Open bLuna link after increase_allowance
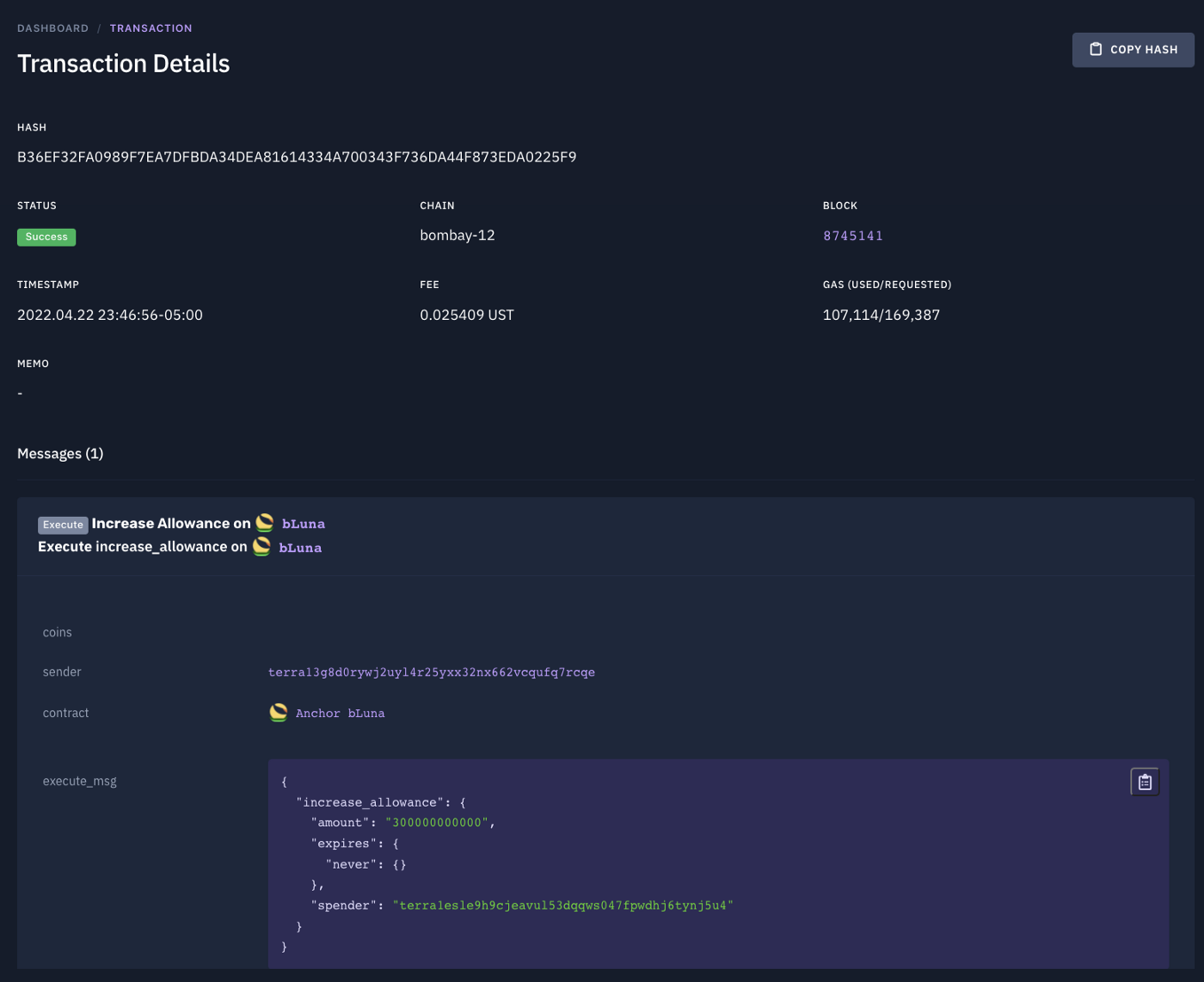Image resolution: width=1204 pixels, height=982 pixels. [300, 548]
